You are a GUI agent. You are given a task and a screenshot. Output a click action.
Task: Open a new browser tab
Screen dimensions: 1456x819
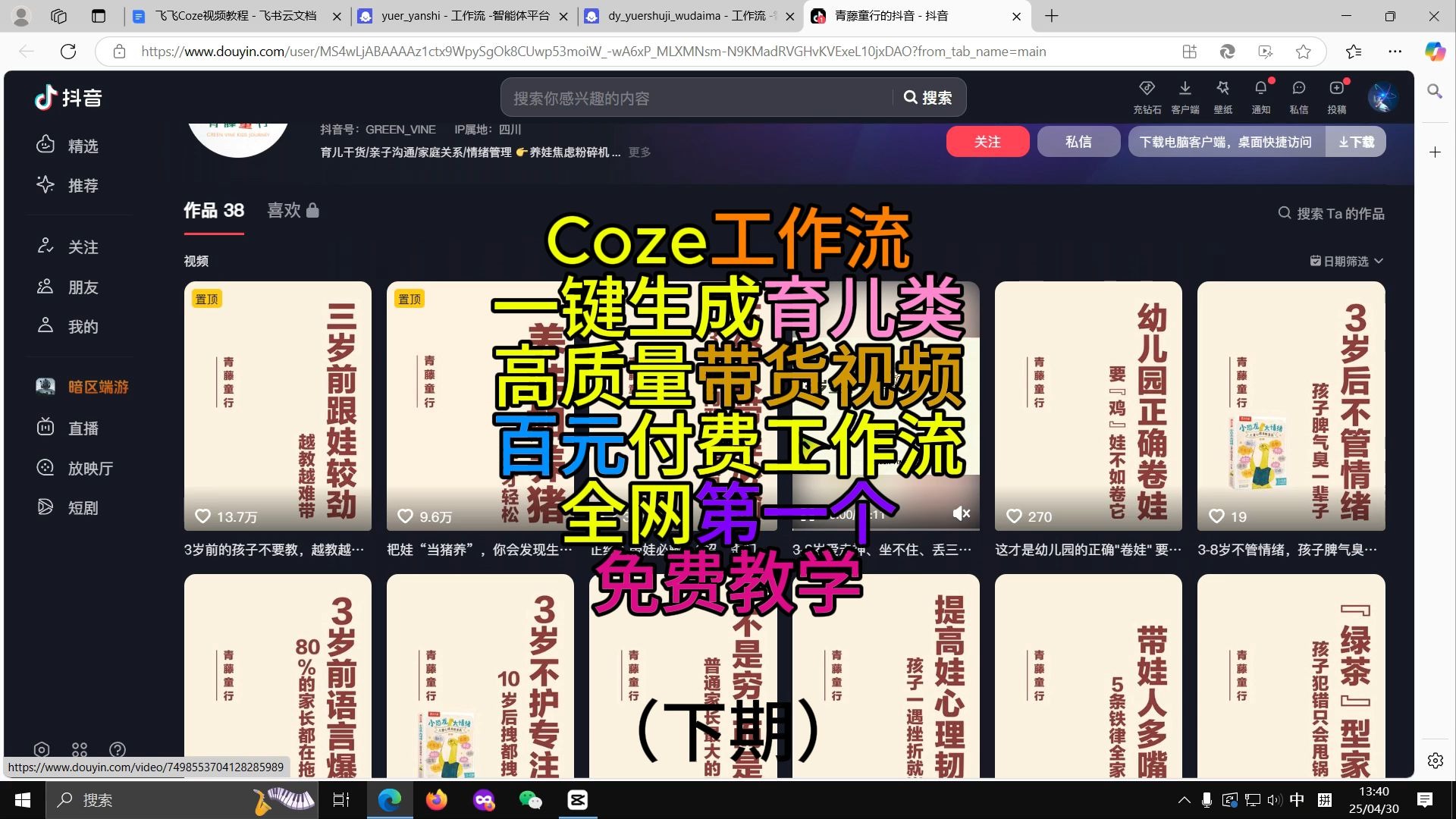[x=1051, y=16]
